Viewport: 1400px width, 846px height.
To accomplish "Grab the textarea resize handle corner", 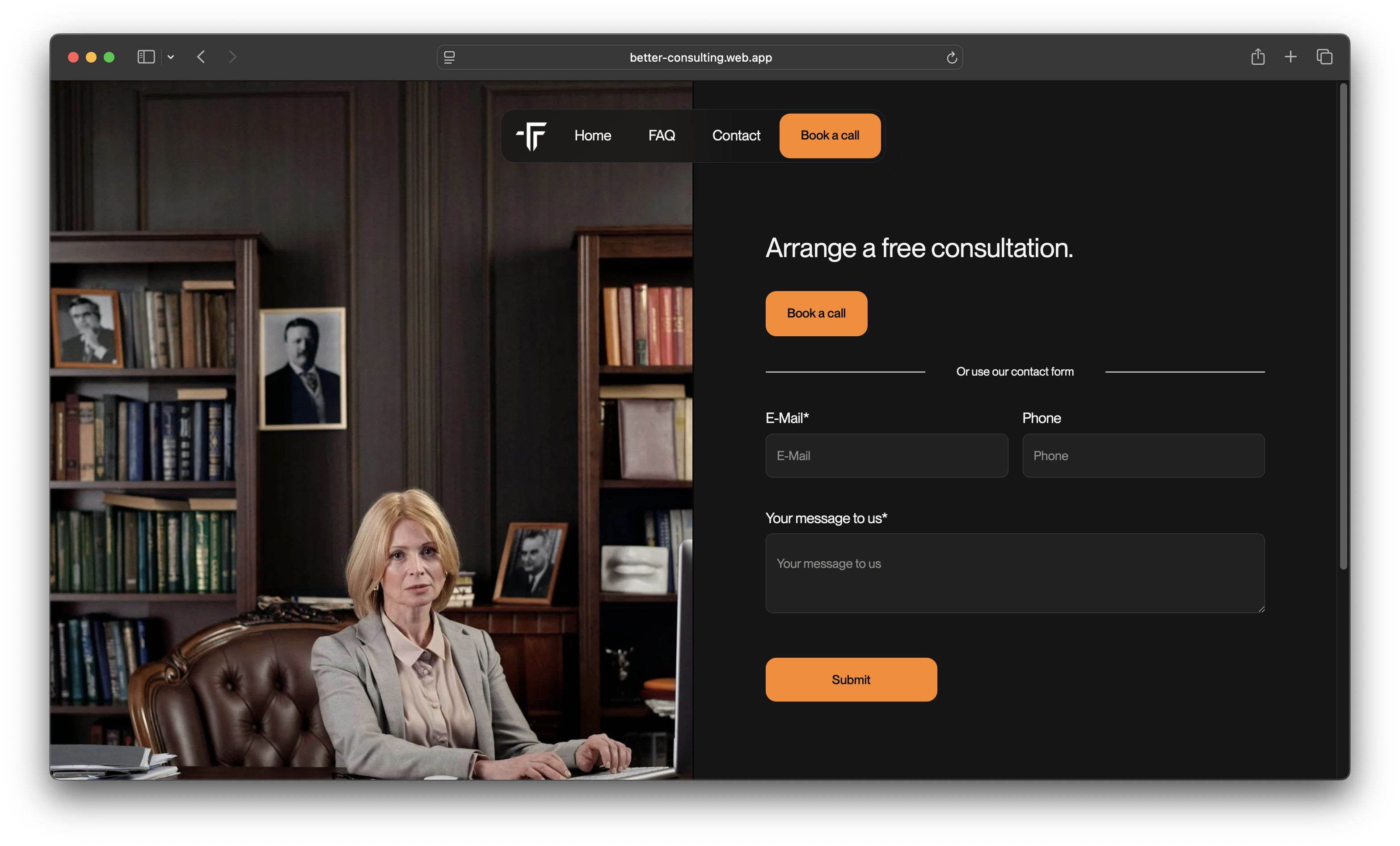I will tap(1261, 609).
